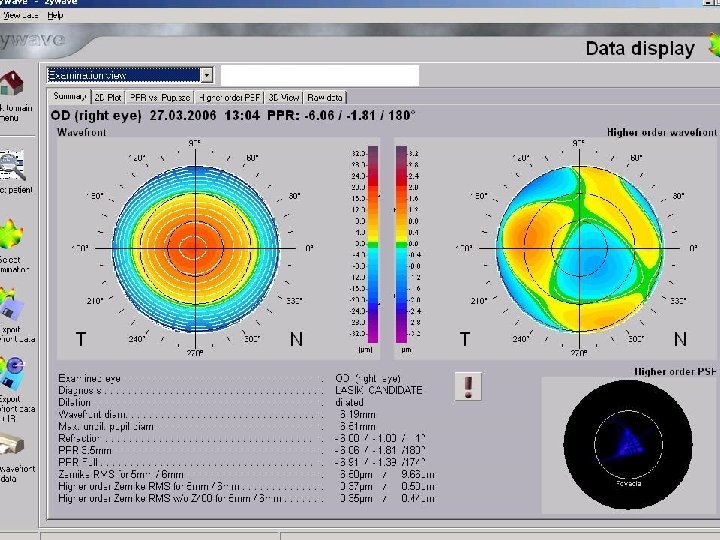The image size is (720, 540).
Task: Switch to the 2D Plot tab
Action: [x=107, y=97]
